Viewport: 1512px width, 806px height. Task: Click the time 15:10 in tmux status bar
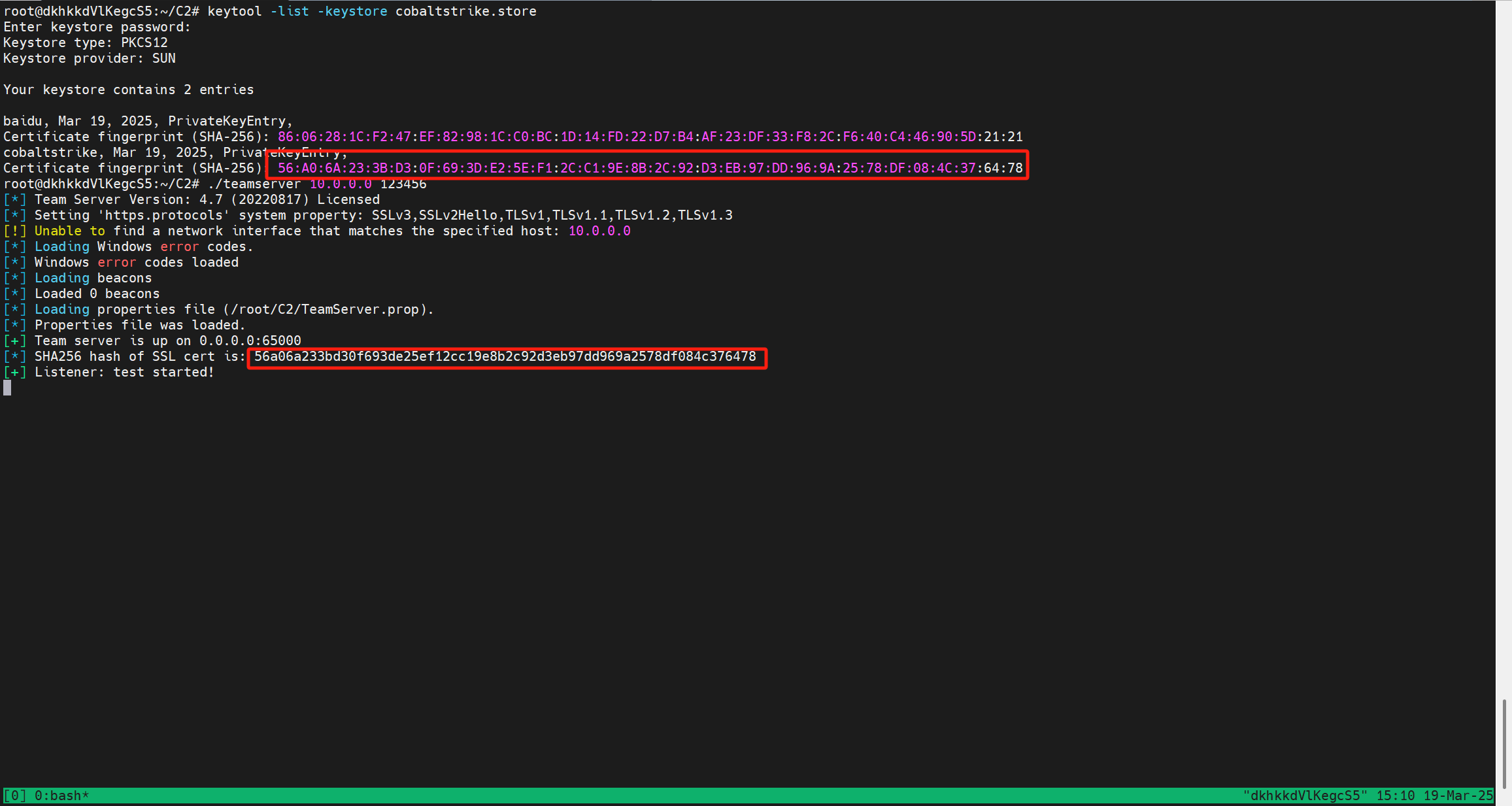click(1396, 796)
